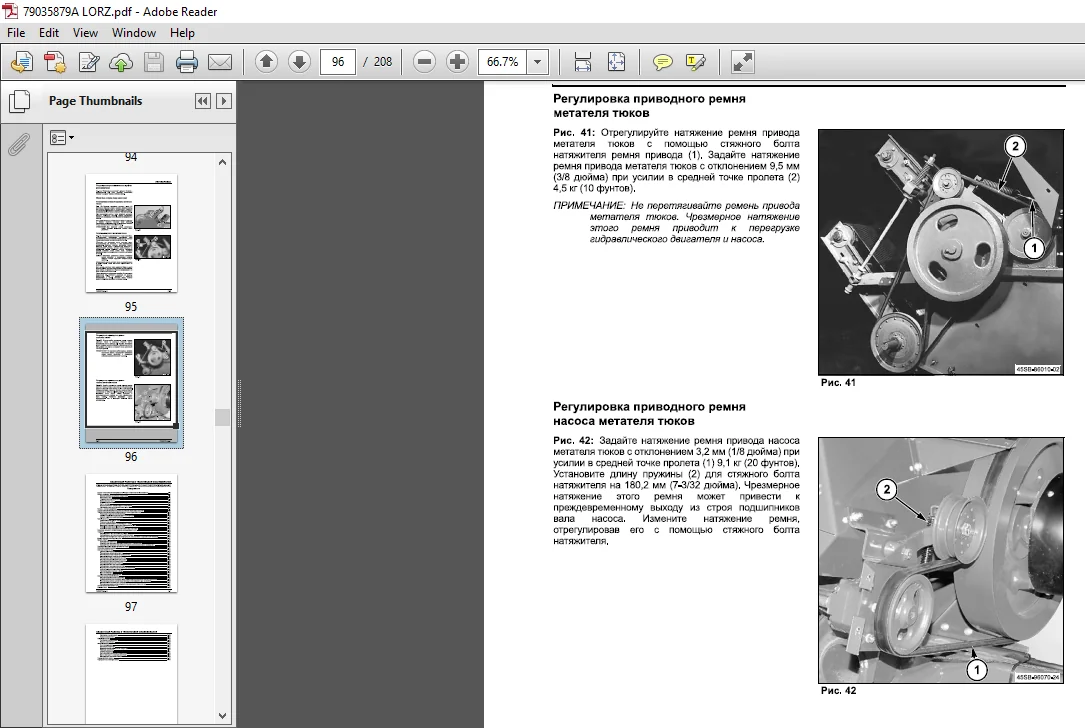Open the Attachments paperclip panel

coord(19,145)
